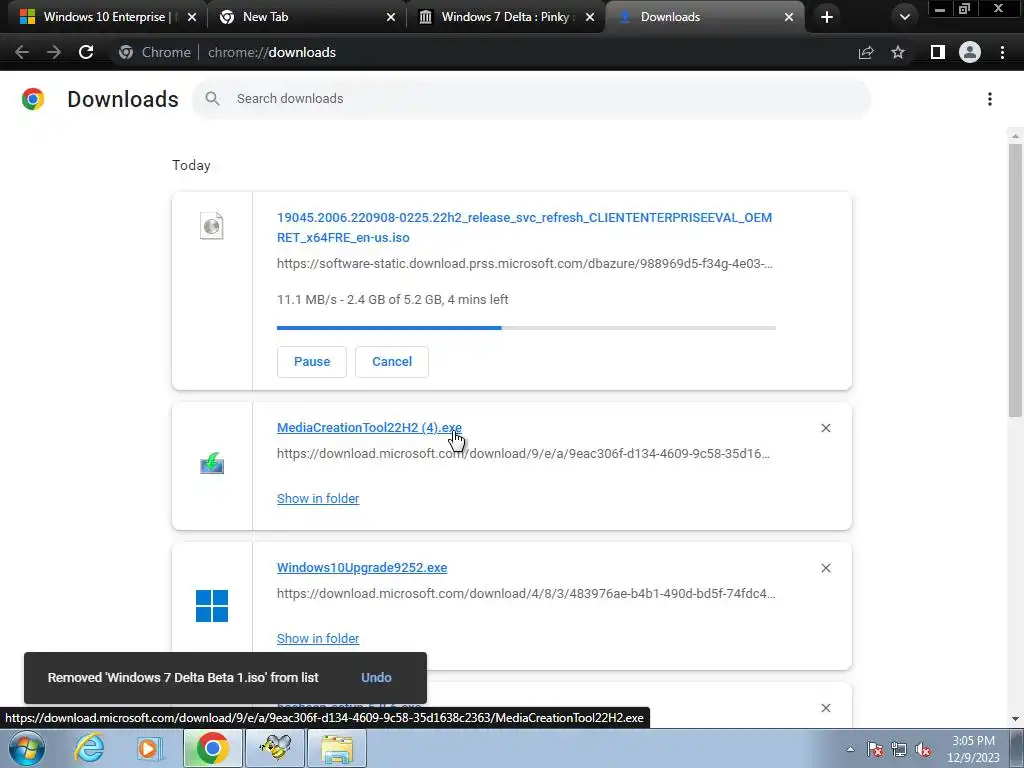This screenshot has width=1024, height=768.
Task: Go back with the browser back arrow
Action: [22, 52]
